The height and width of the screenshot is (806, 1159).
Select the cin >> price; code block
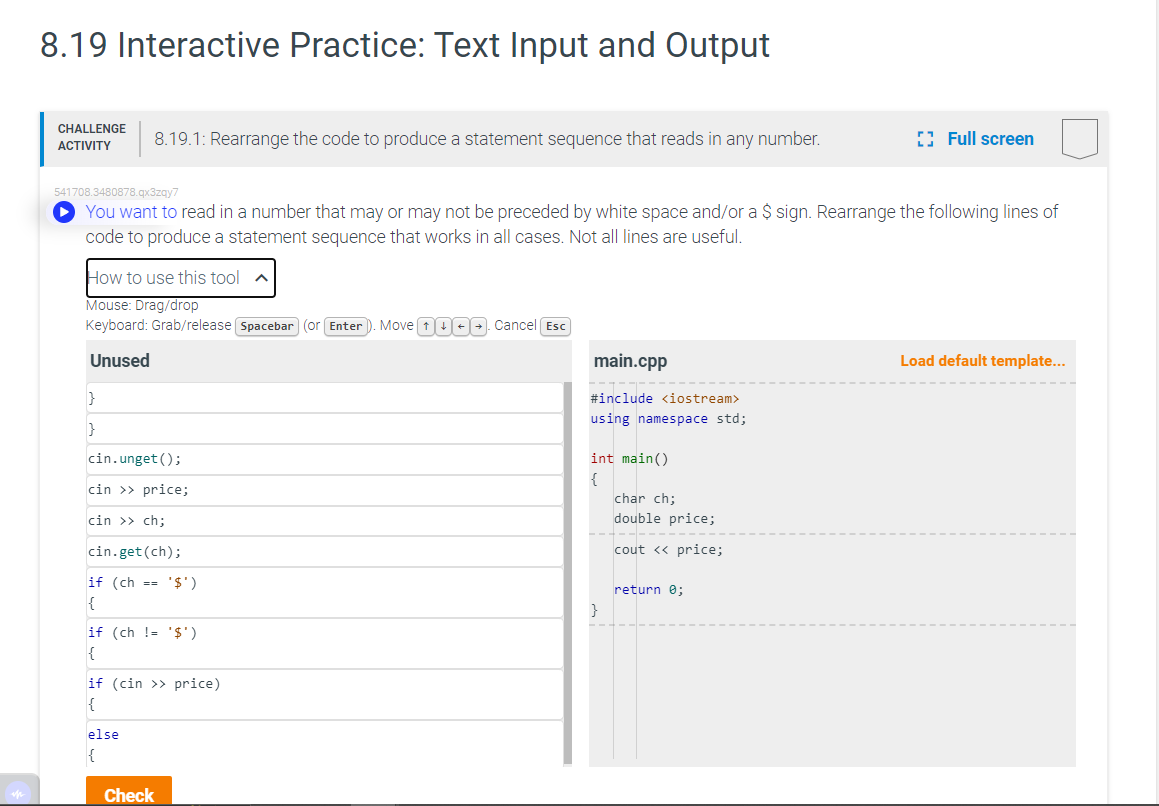(x=324, y=490)
